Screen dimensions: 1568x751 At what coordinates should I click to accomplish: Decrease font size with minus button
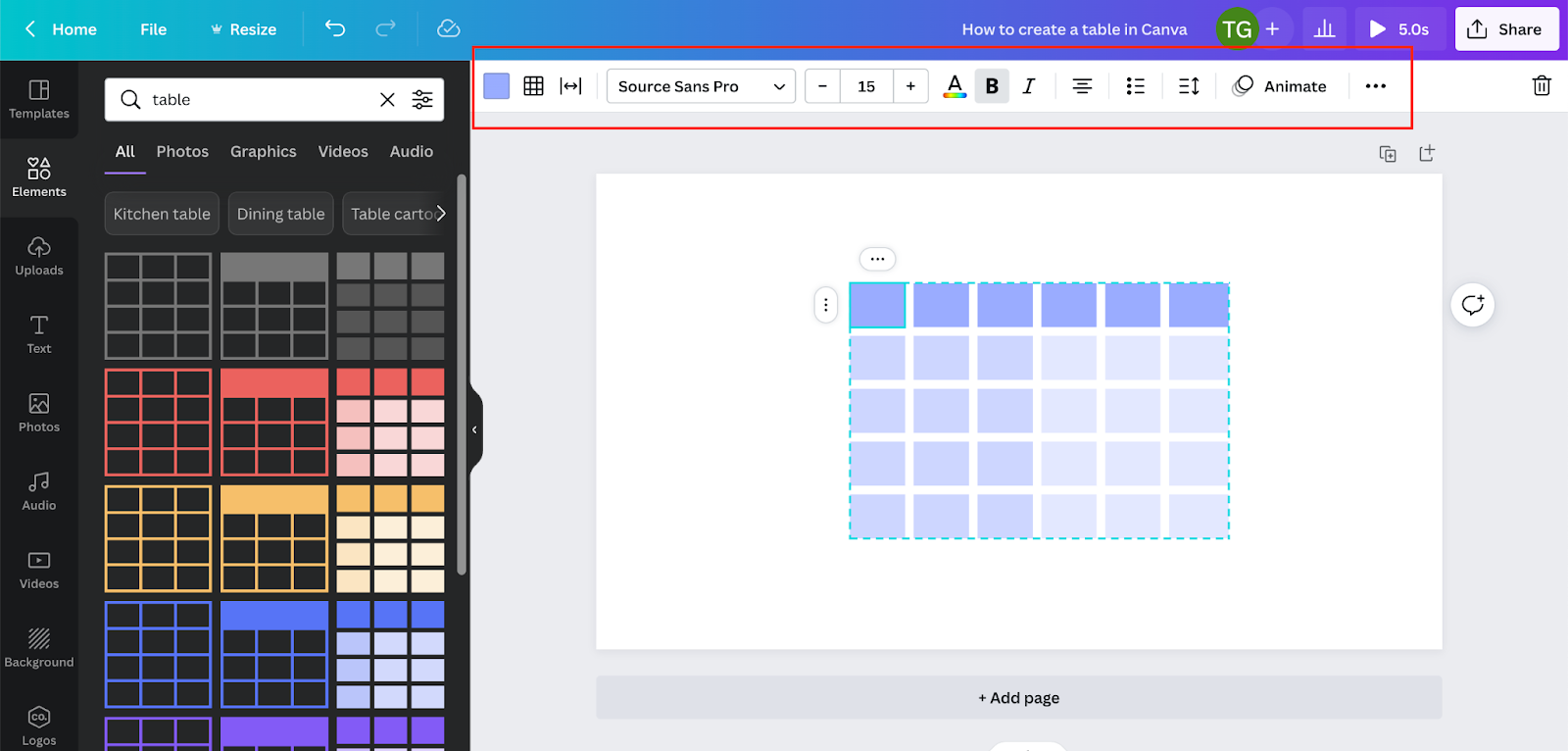[823, 86]
